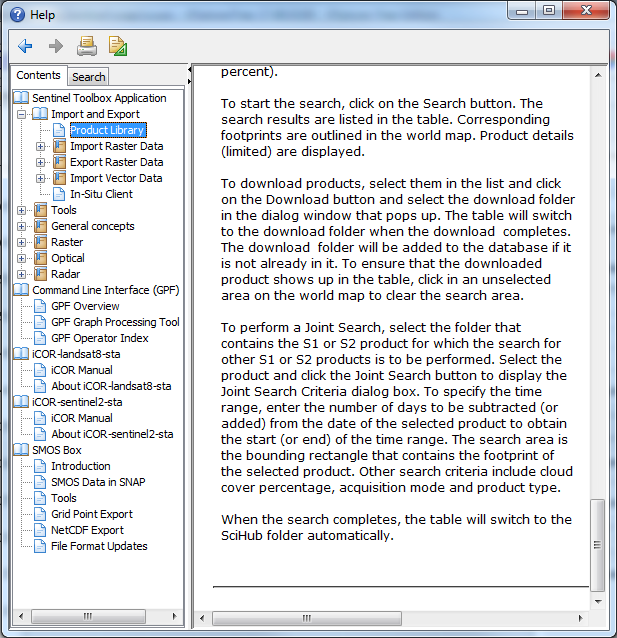617x638 pixels.
Task: Click the Raster folder icon
Action: pos(40,242)
